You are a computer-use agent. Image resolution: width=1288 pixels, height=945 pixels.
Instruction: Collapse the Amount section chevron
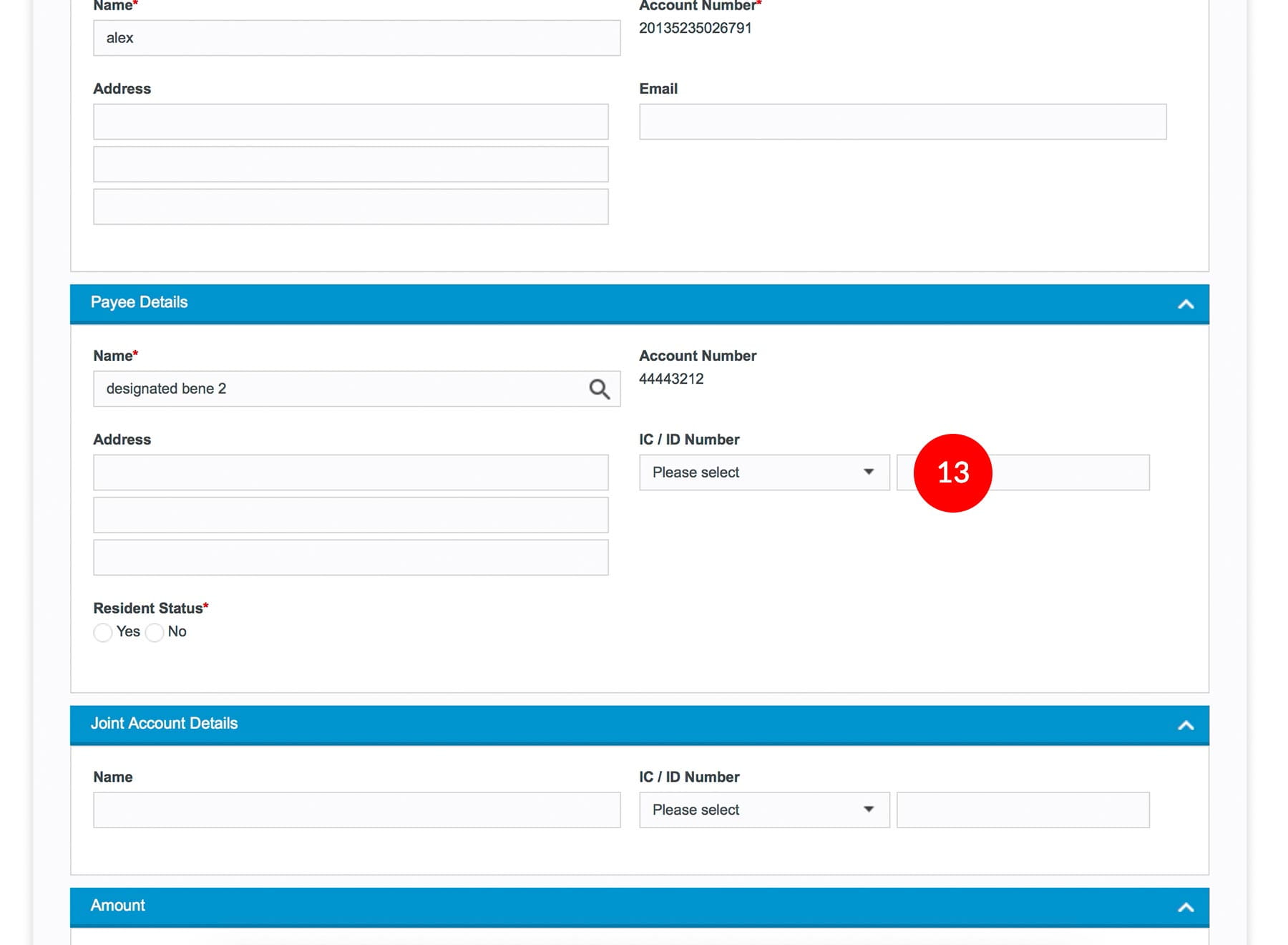(x=1185, y=907)
